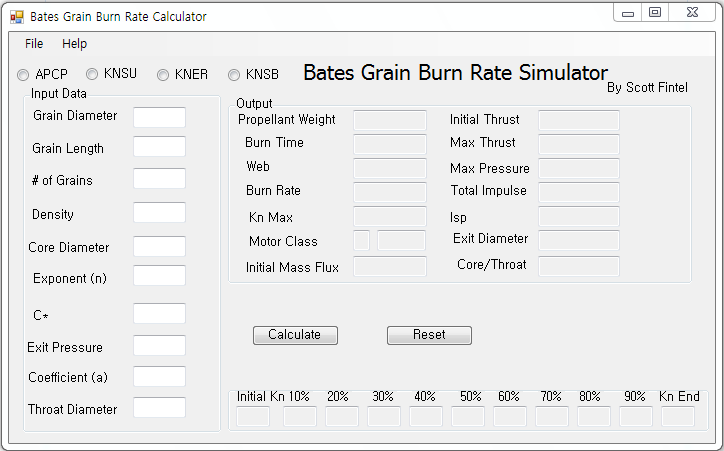This screenshot has height=451, width=724.
Task: Click the wider Motor Class output box
Action: tap(402, 241)
